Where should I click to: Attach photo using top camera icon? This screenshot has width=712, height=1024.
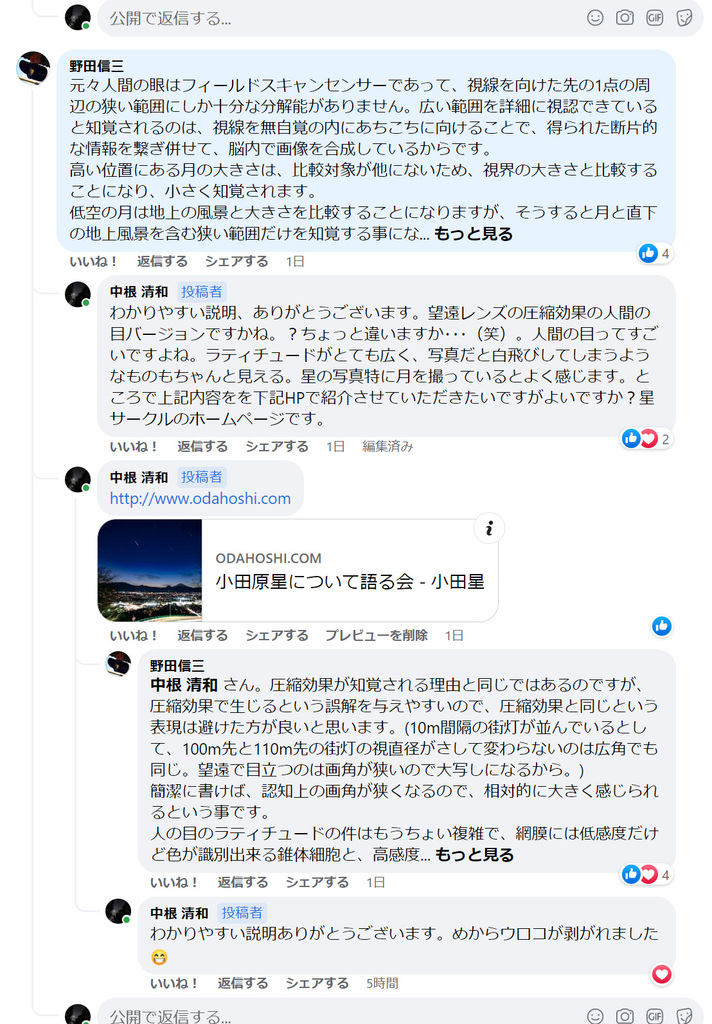[624, 18]
